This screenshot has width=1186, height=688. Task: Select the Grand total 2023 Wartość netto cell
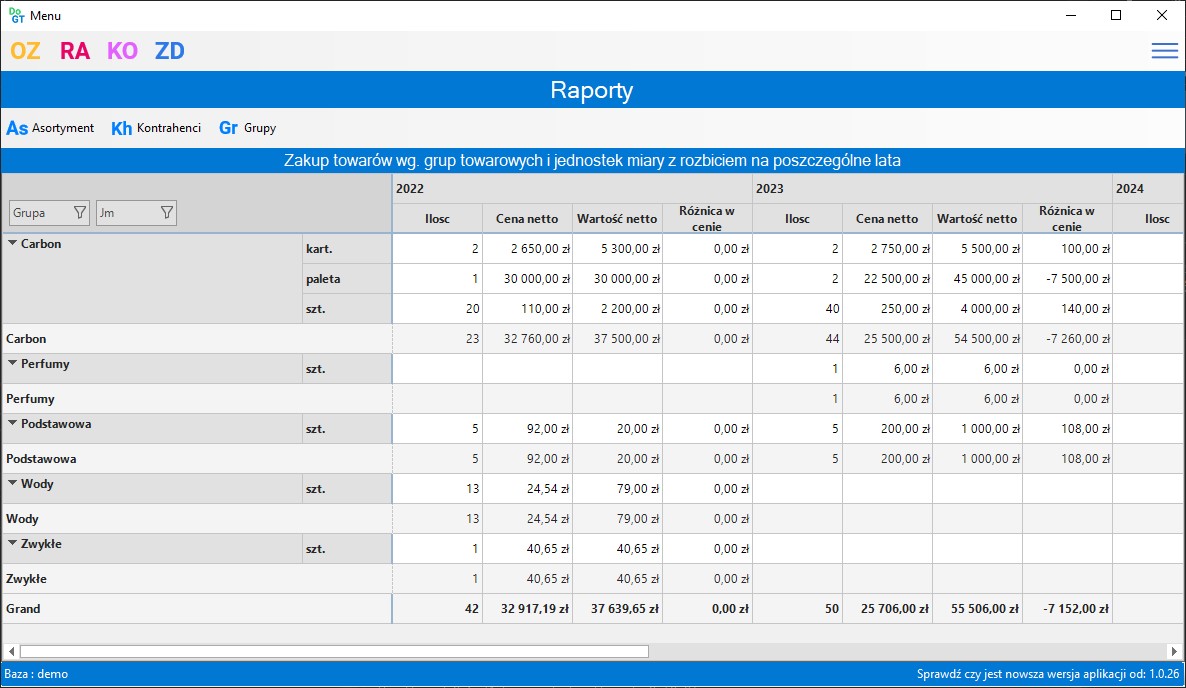pos(977,608)
